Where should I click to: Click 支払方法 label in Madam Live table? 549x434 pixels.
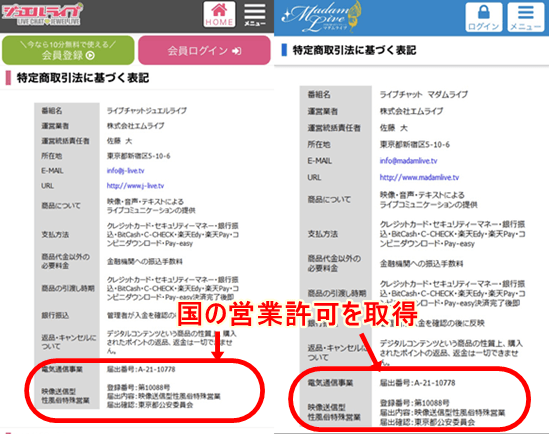click(322, 234)
